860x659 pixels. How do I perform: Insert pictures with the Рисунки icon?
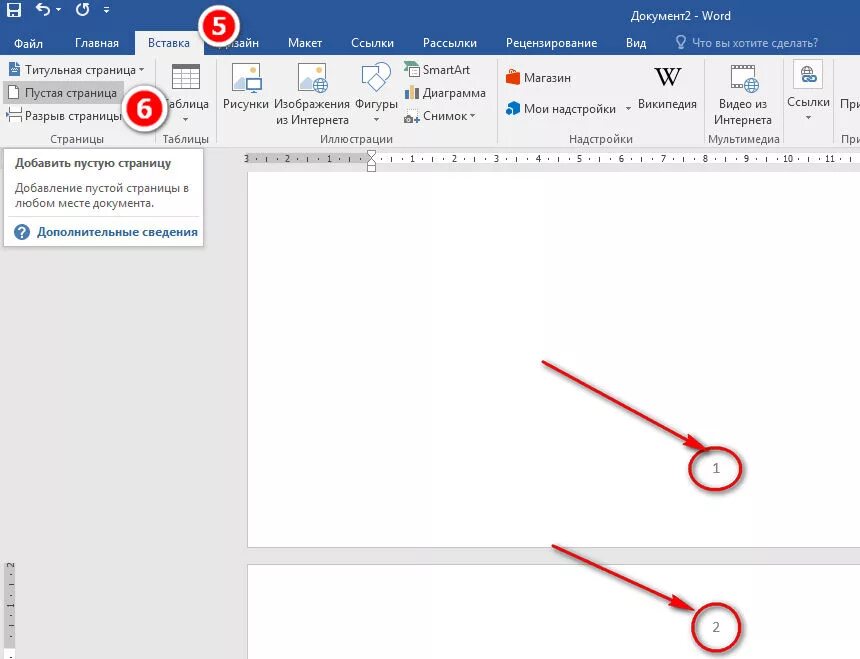coord(246,77)
